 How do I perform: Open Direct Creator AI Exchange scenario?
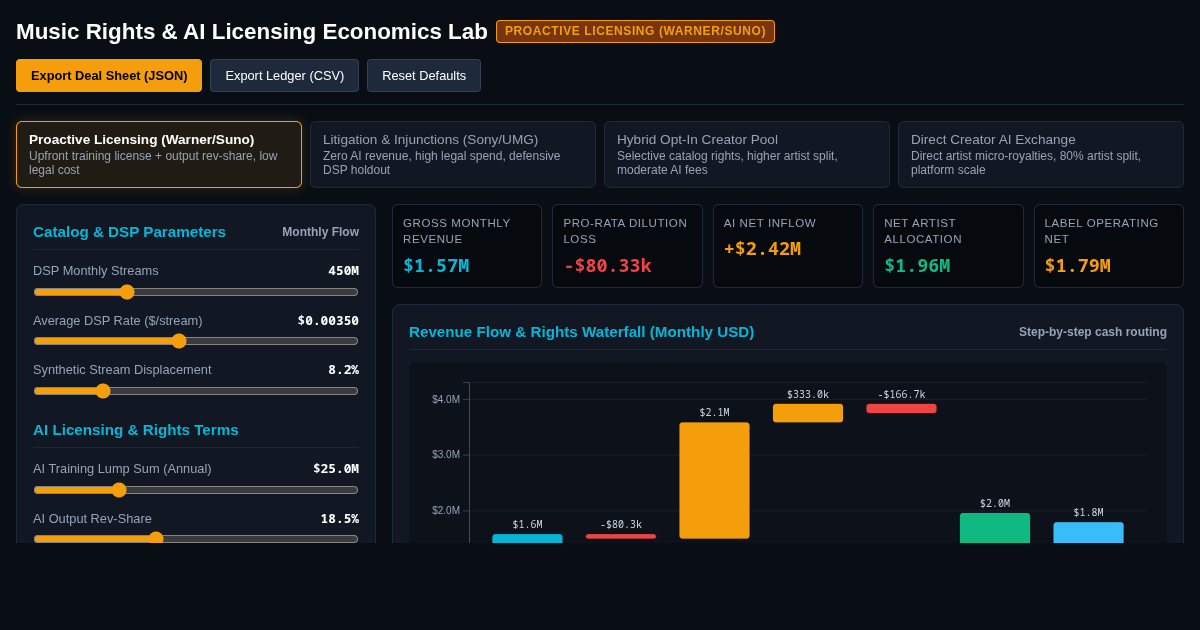[x=1041, y=154]
